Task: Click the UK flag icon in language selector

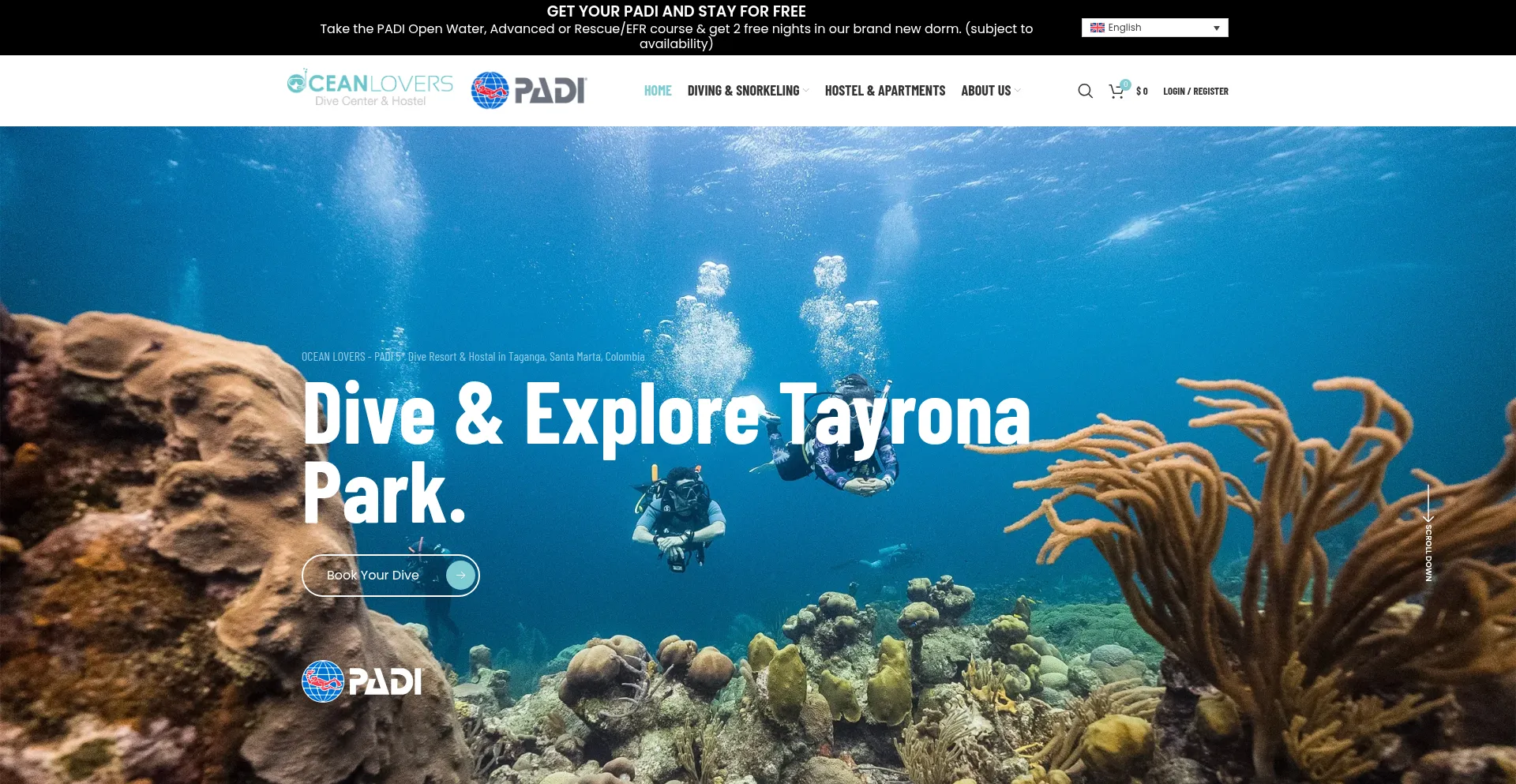Action: (x=1098, y=28)
